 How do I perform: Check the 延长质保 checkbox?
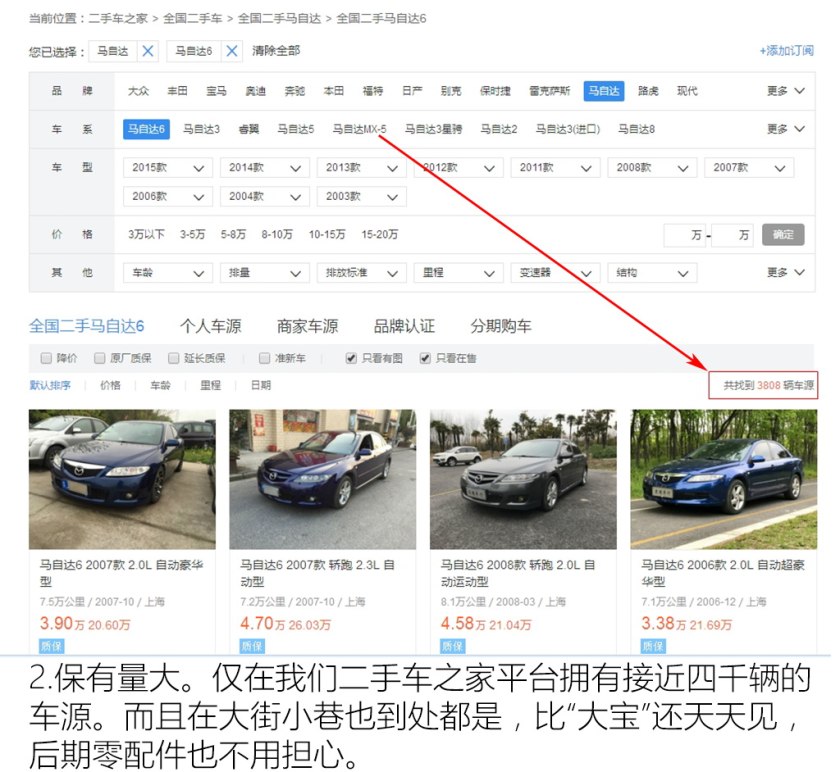click(174, 358)
